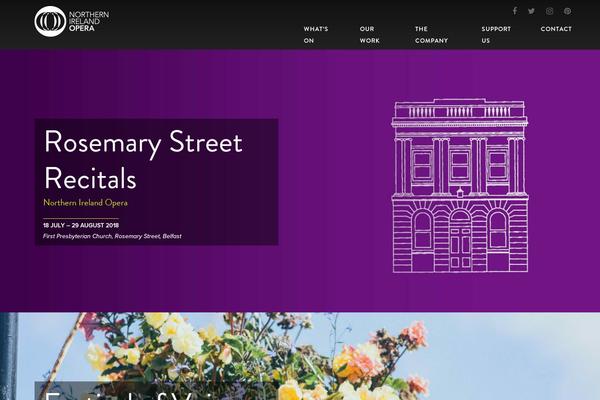Open the Support Us menu
Screen dimensions: 600x400
click(x=496, y=34)
